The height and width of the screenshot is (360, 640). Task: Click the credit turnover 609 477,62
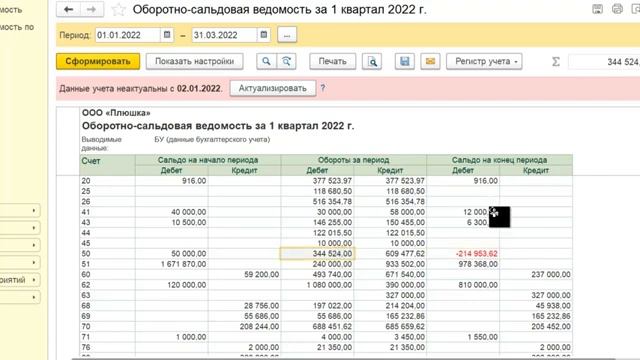tap(405, 253)
